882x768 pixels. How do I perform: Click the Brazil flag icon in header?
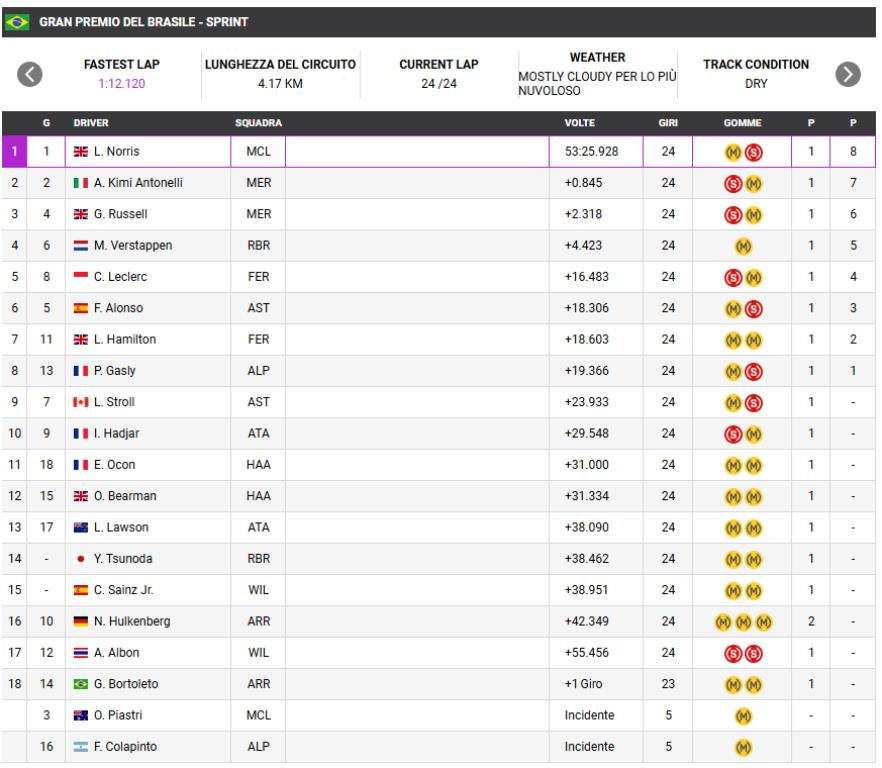17,22
